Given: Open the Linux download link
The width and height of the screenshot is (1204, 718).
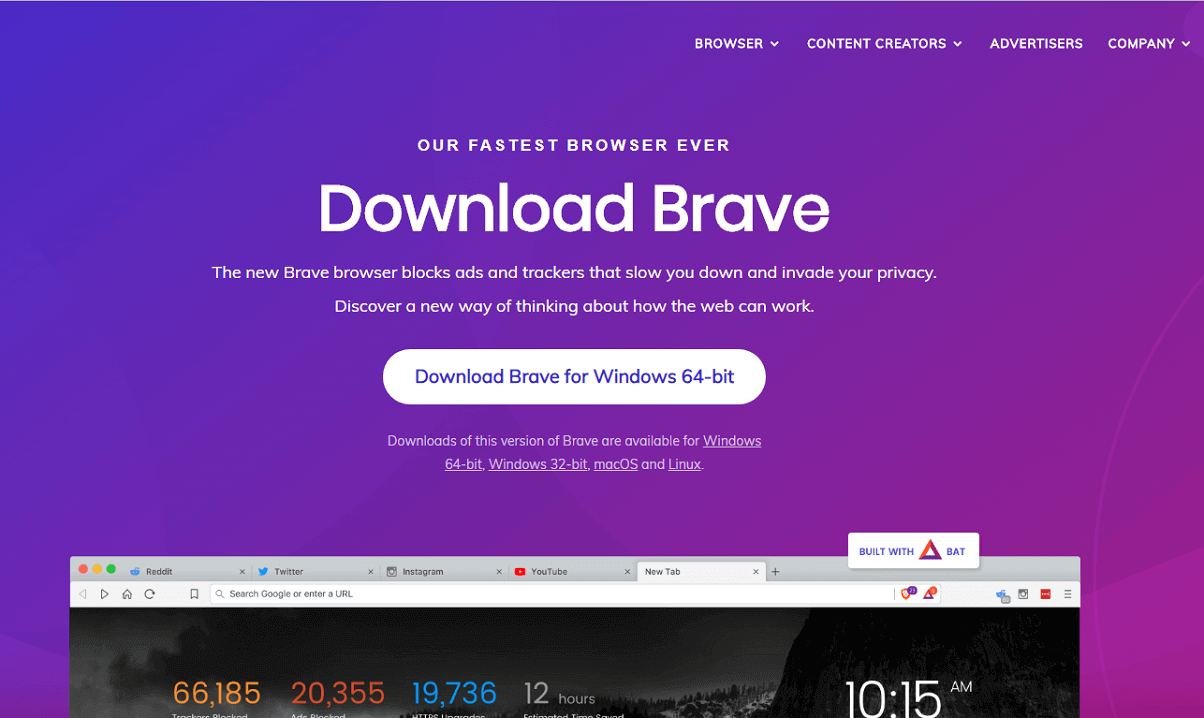Looking at the screenshot, I should (x=684, y=464).
